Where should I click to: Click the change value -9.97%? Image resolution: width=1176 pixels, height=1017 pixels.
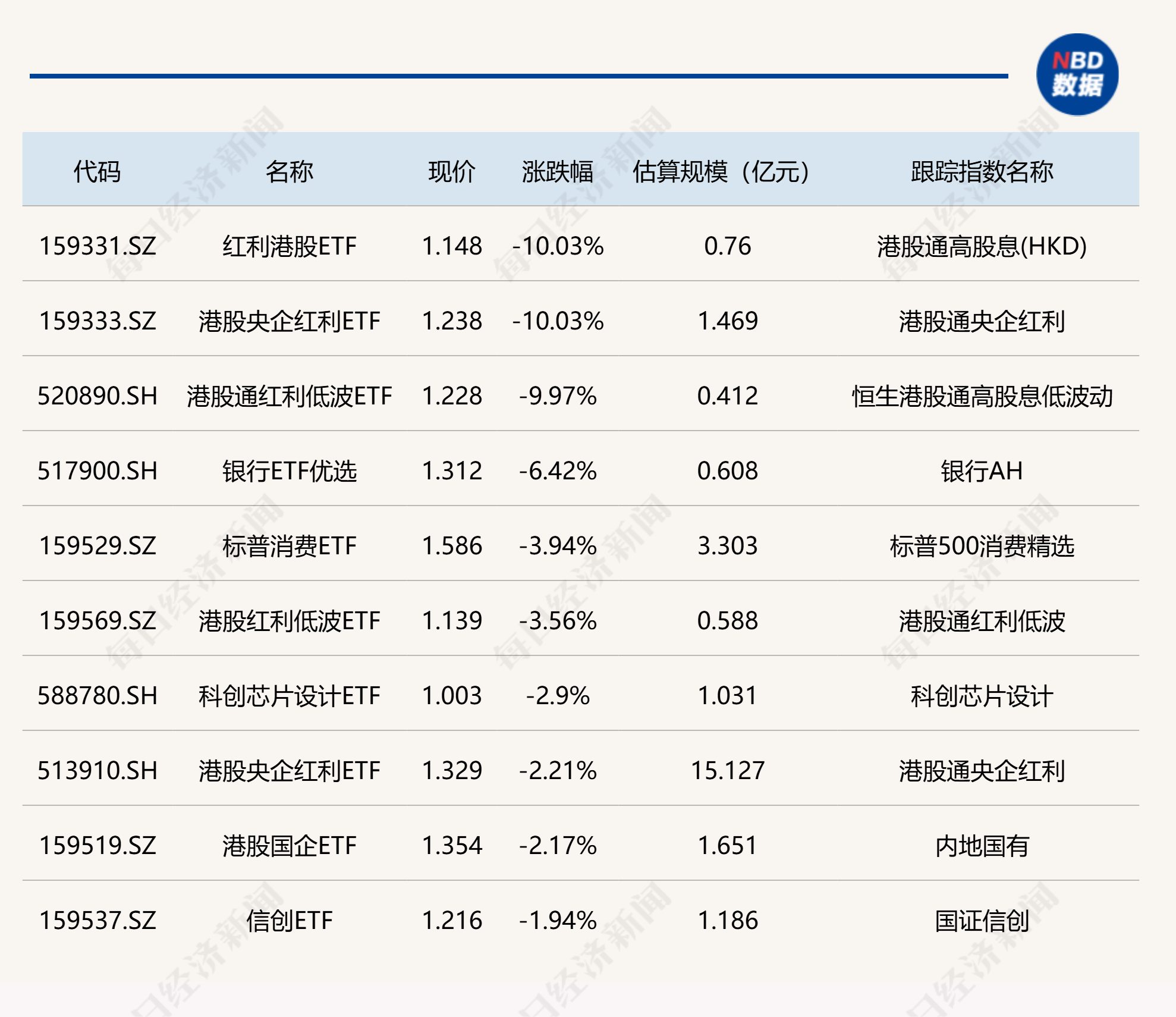coord(558,396)
